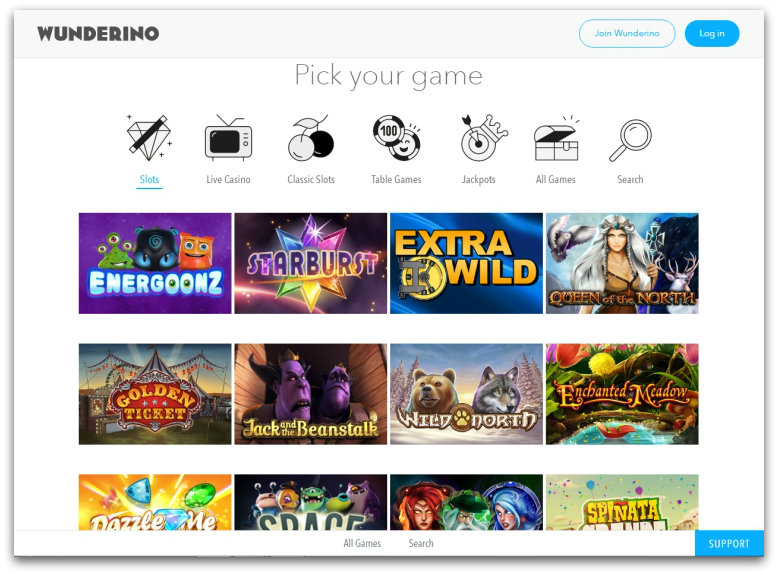Screen dimensions: 778x575
Task: Click the Search magnifying glass icon
Action: [x=630, y=140]
